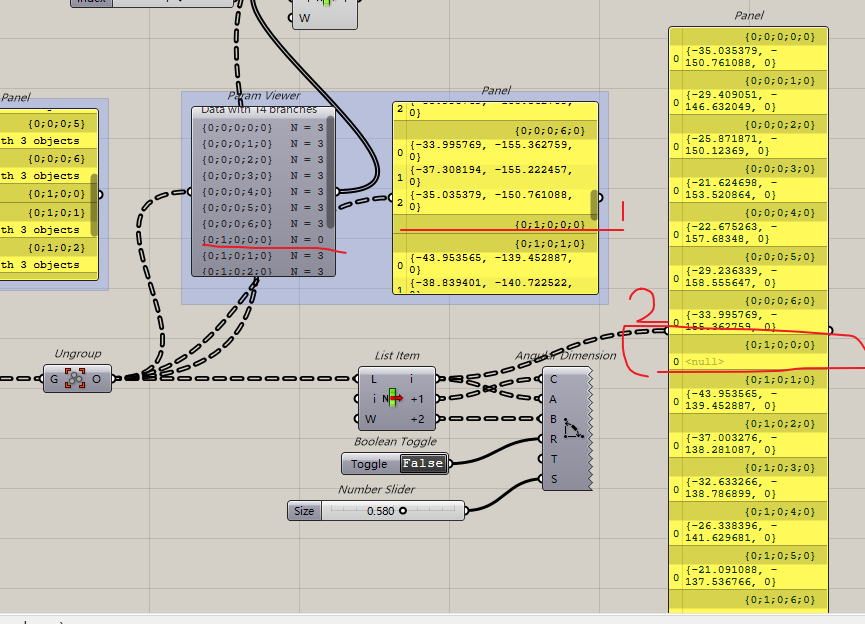Click the Param Viewer title label
This screenshot has height=624, width=865.
coord(264,96)
